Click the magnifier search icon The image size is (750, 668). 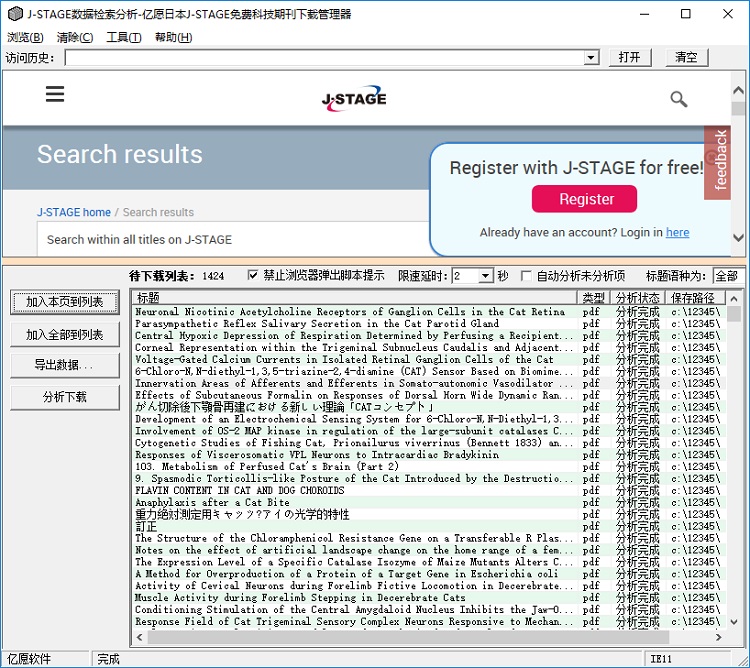678,99
